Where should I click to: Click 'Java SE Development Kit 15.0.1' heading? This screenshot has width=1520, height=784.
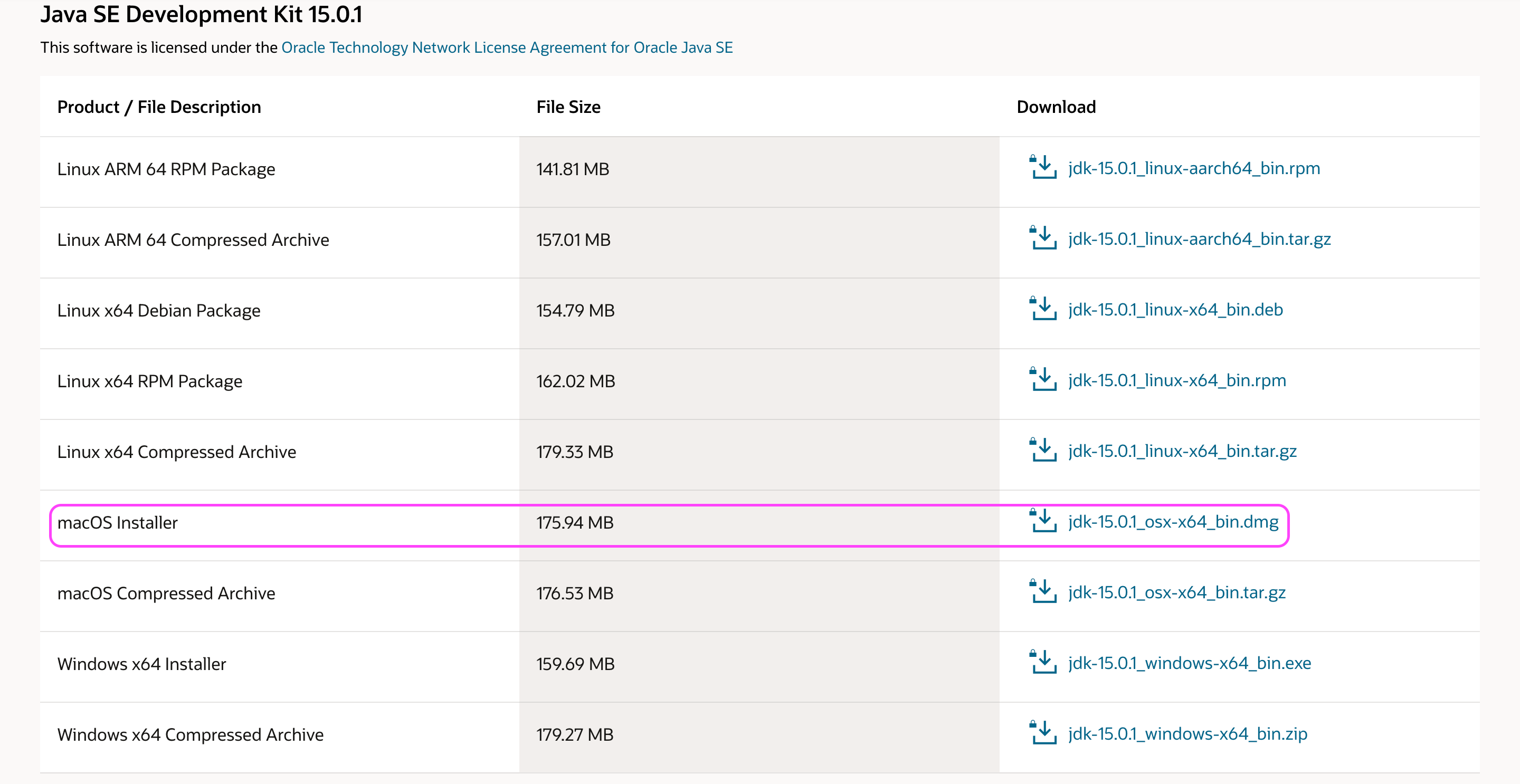click(x=201, y=14)
